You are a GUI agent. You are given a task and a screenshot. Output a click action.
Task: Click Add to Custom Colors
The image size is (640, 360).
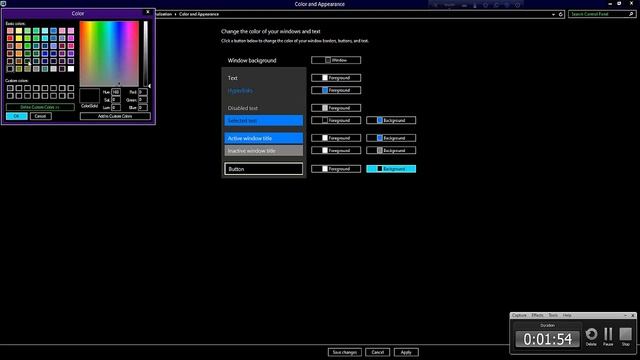115,116
